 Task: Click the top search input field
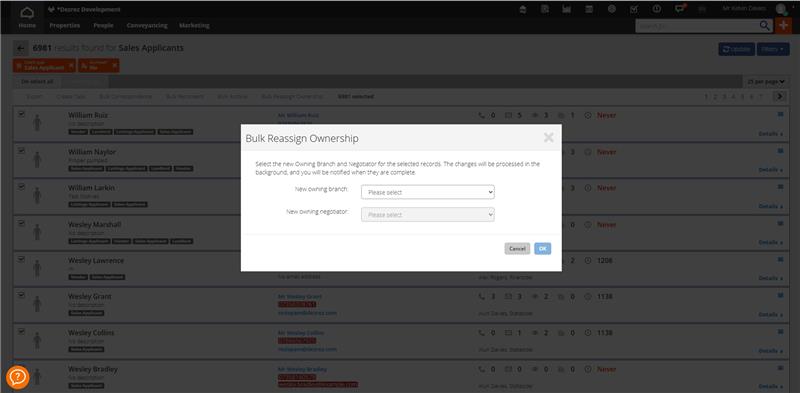click(x=696, y=26)
